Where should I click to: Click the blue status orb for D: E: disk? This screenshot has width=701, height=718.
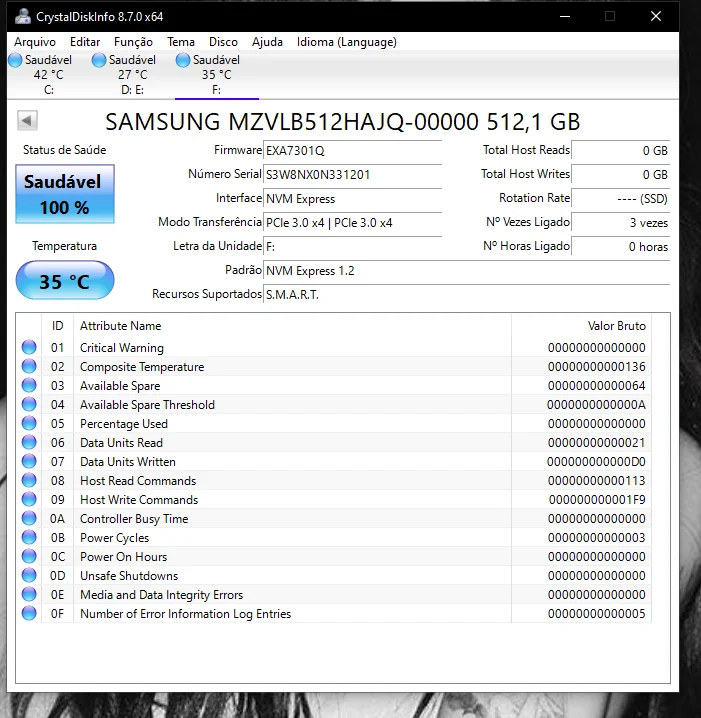98,60
